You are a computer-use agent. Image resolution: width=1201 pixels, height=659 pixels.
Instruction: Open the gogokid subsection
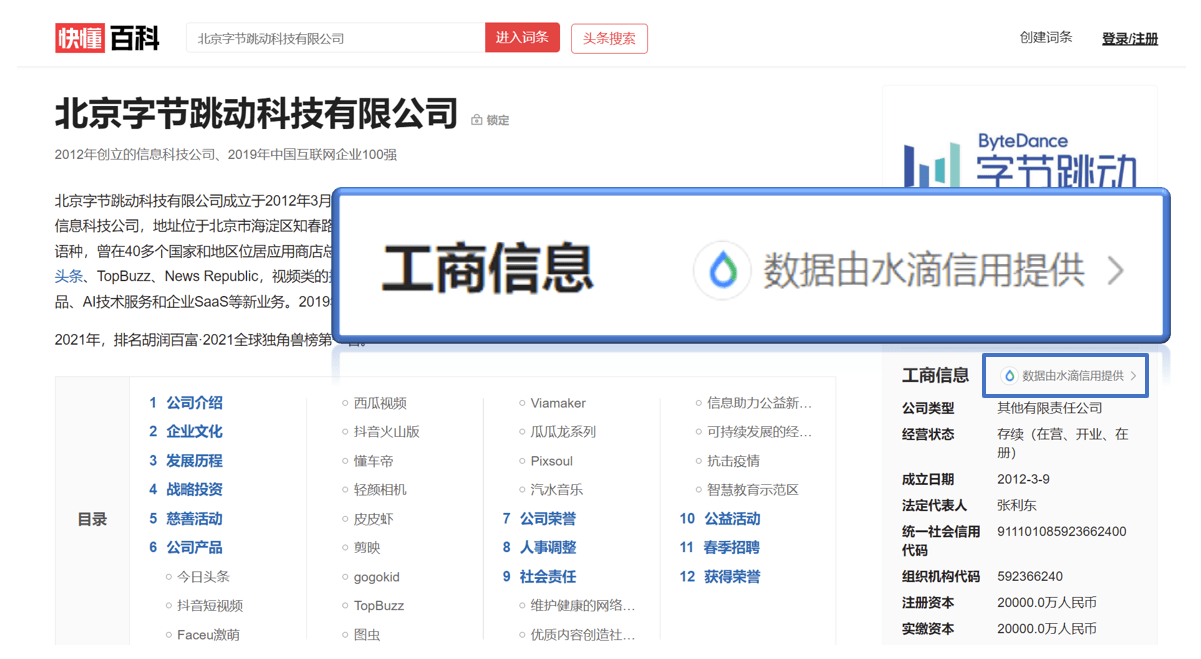coord(377,577)
